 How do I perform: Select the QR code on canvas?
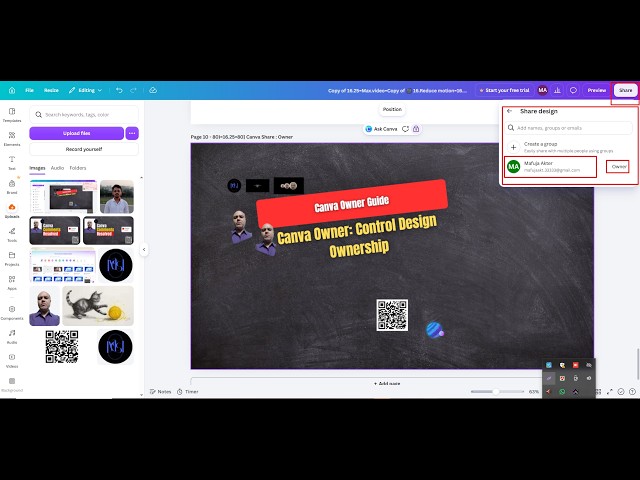pyautogui.click(x=392, y=315)
